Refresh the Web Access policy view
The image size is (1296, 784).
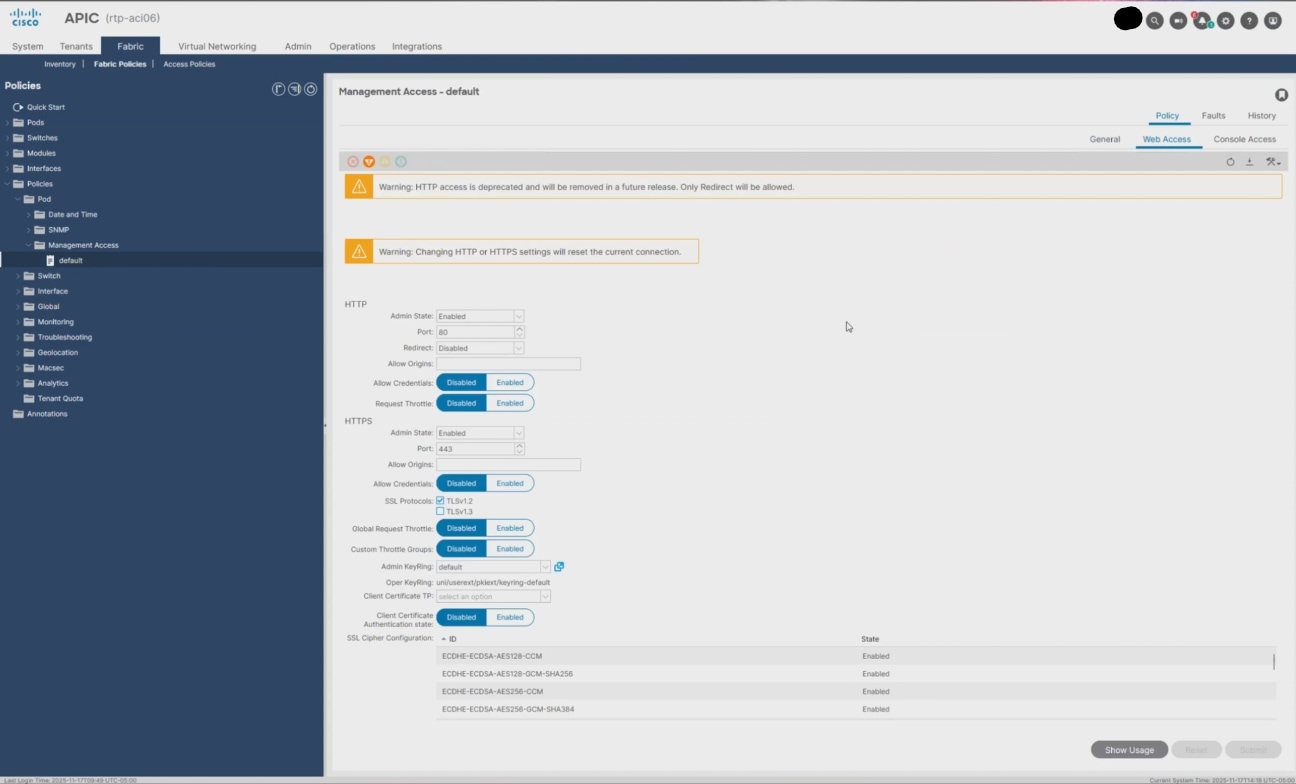click(x=1230, y=161)
